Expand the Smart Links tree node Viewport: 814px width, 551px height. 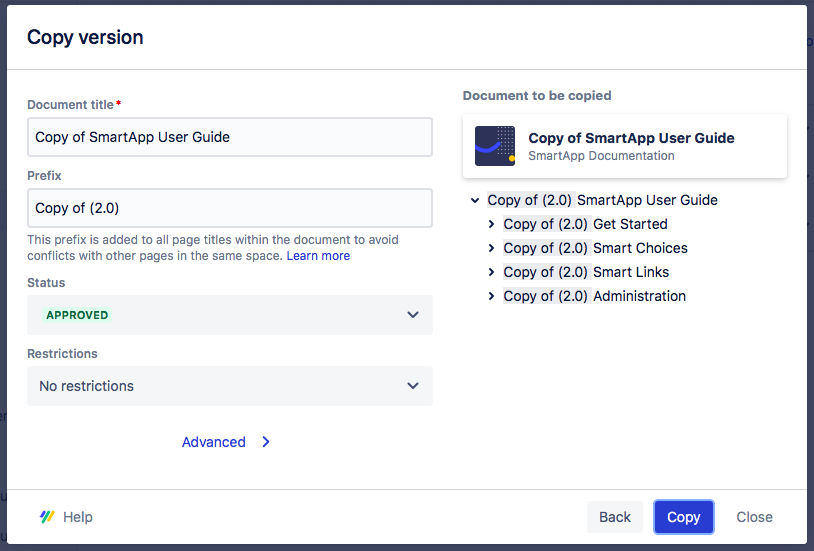pyautogui.click(x=491, y=272)
